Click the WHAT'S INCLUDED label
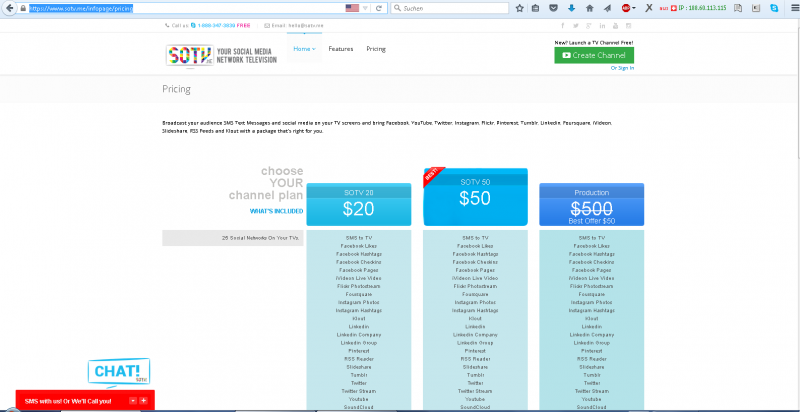 (276, 211)
